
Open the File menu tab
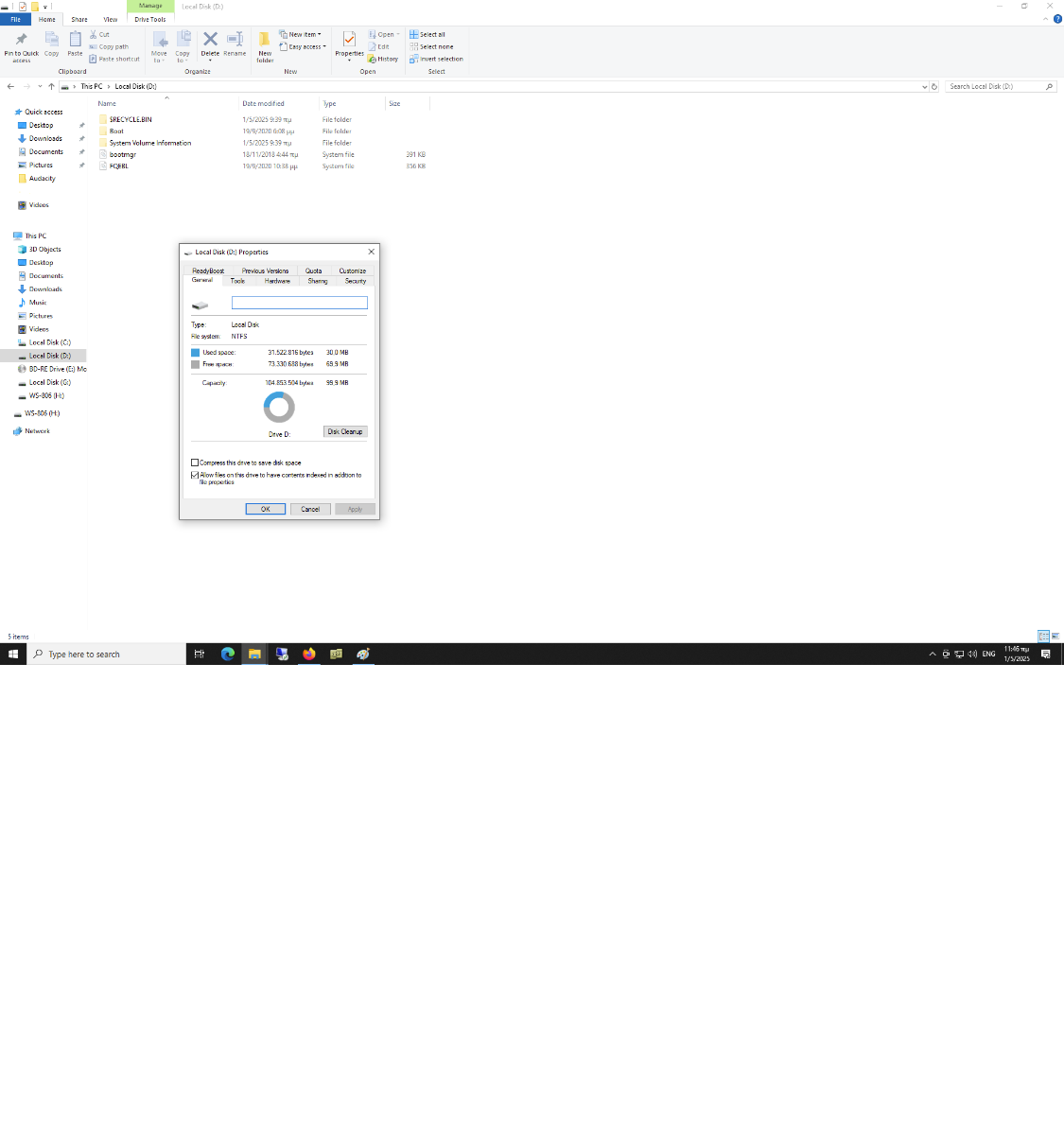pos(15,19)
